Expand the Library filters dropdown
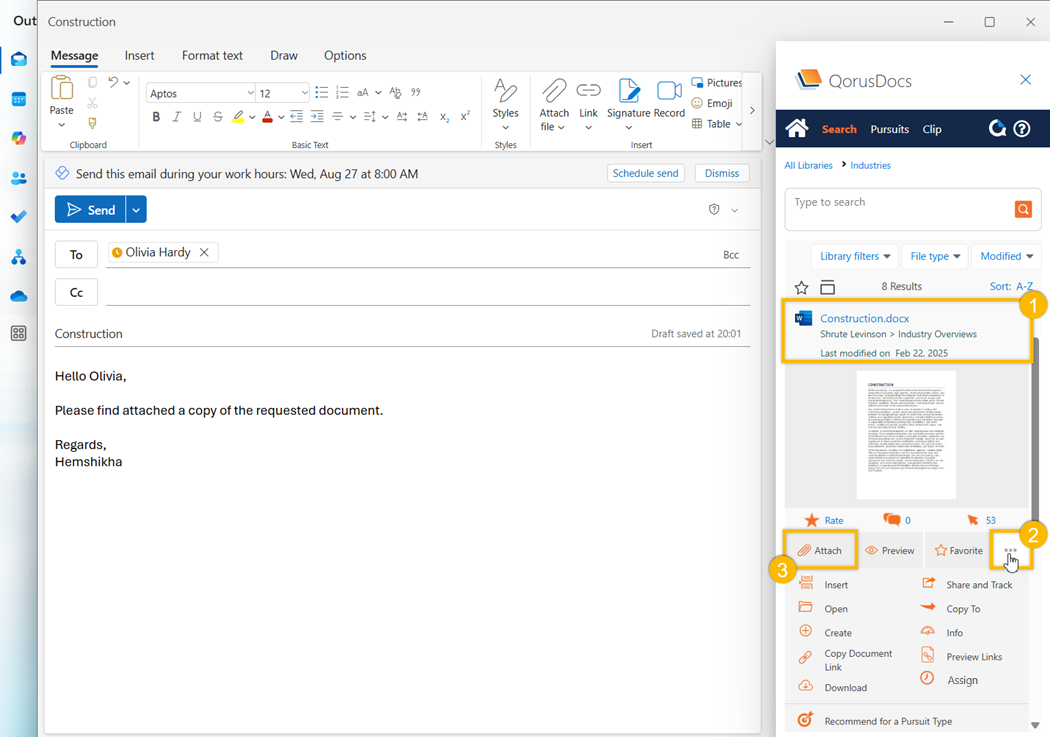The image size is (1050, 737). (x=855, y=256)
